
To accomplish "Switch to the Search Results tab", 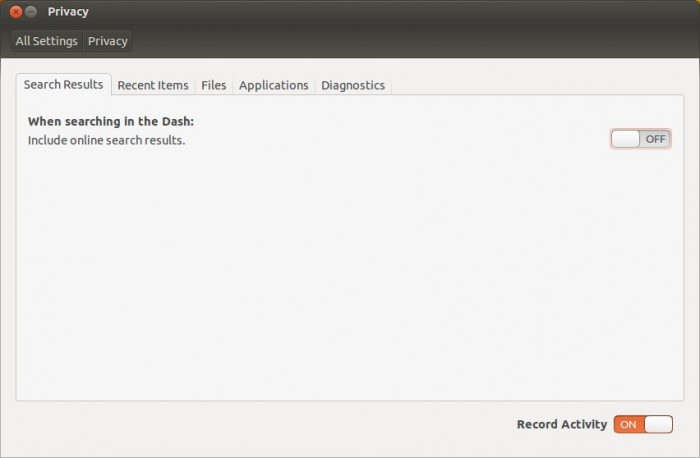I will pos(63,85).
